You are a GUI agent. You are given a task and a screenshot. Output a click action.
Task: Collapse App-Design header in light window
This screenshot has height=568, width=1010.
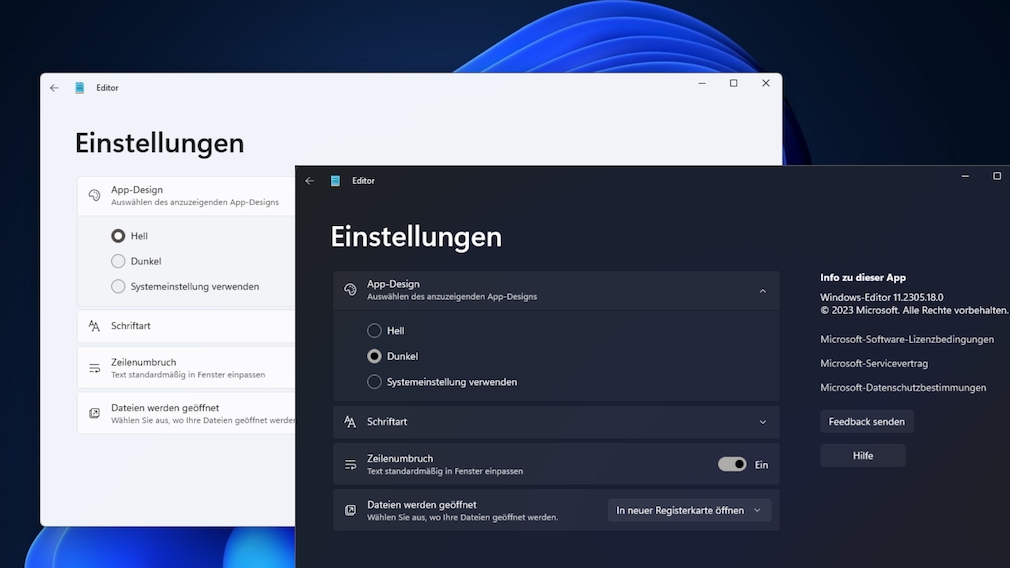[x=186, y=196]
